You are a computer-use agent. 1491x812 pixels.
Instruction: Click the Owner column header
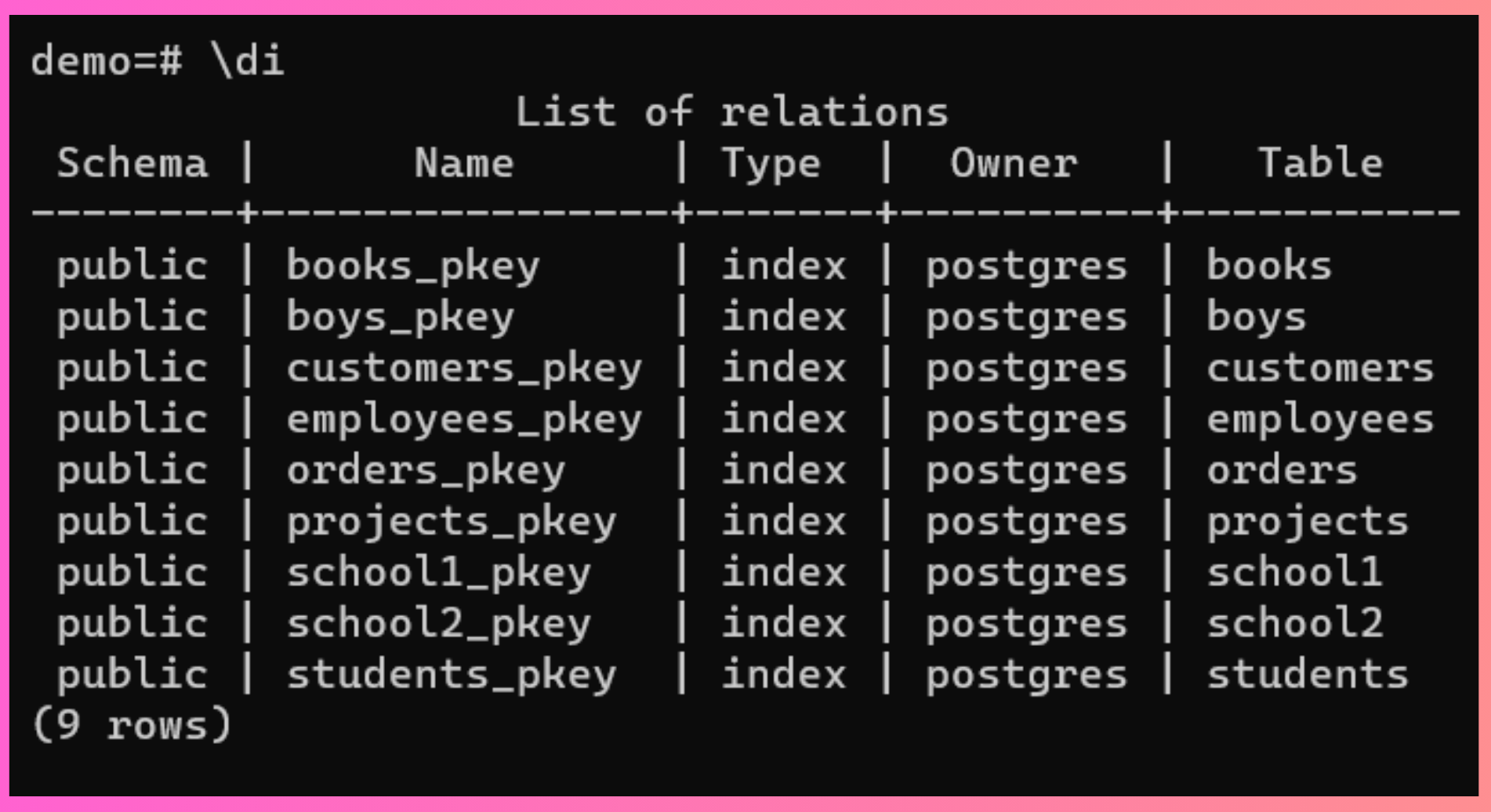point(1014,162)
